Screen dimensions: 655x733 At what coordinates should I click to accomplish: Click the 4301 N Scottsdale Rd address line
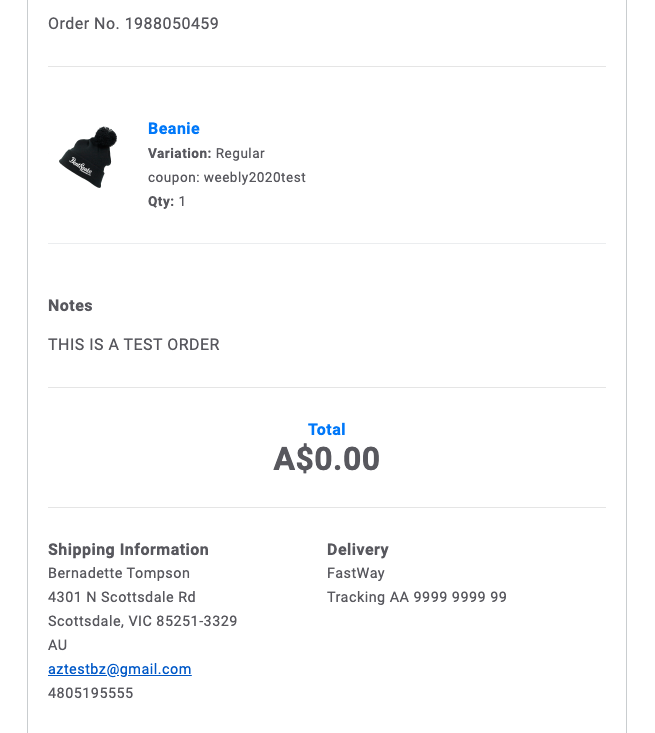[x=122, y=597]
